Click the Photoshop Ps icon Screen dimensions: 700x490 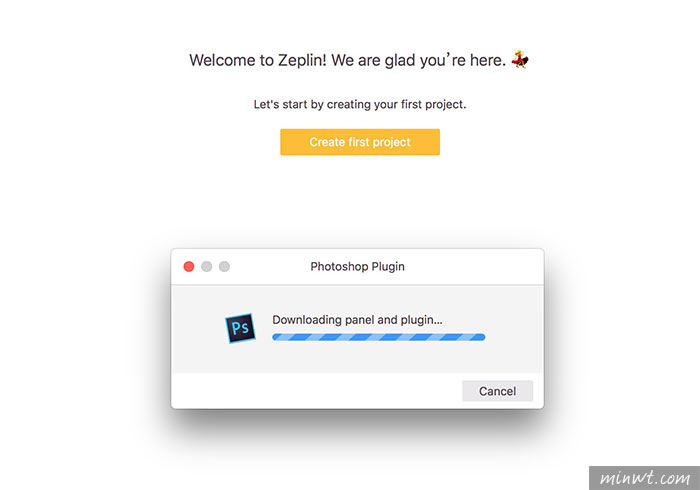point(240,328)
